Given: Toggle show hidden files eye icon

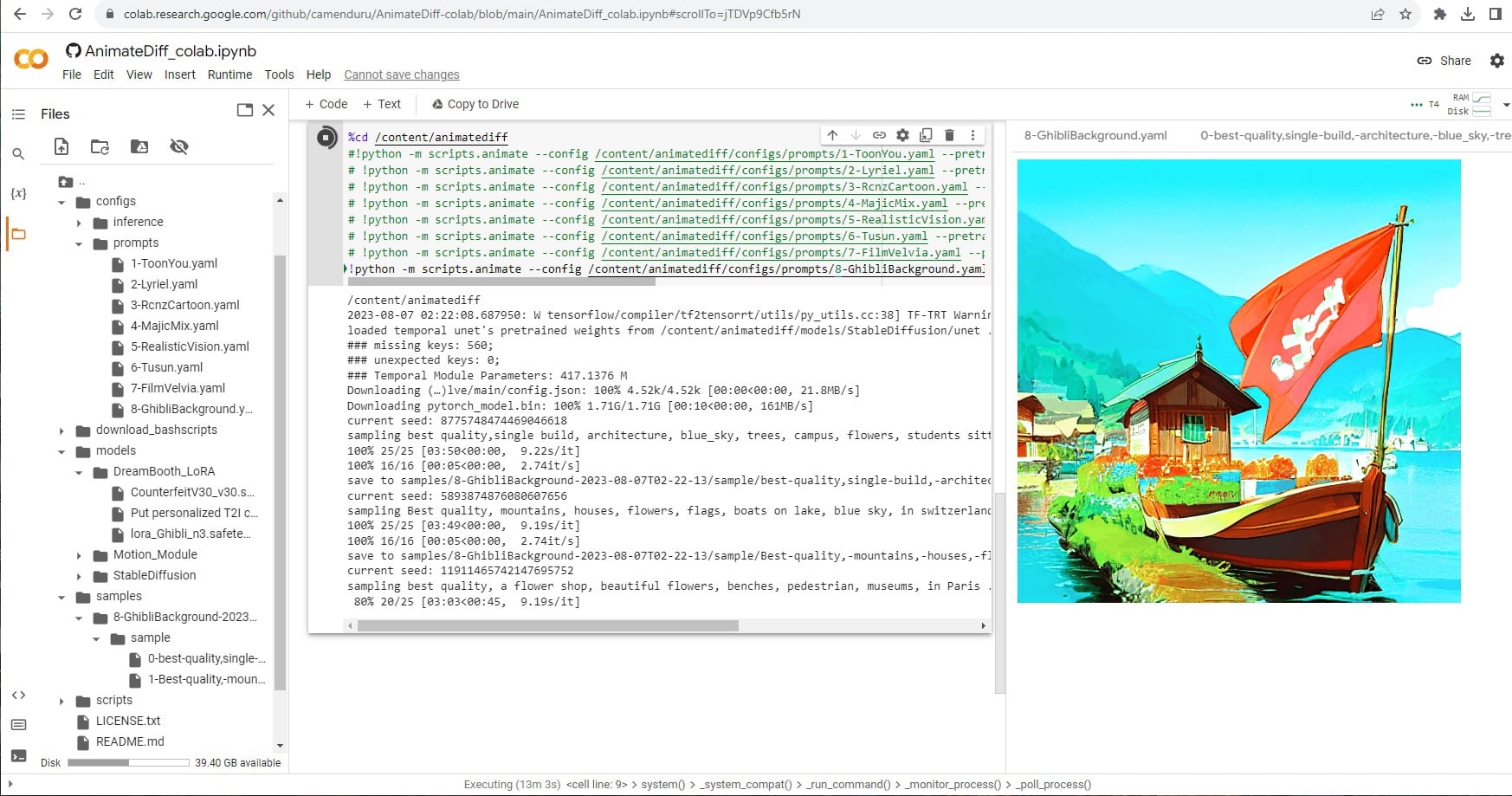Looking at the screenshot, I should click(179, 146).
